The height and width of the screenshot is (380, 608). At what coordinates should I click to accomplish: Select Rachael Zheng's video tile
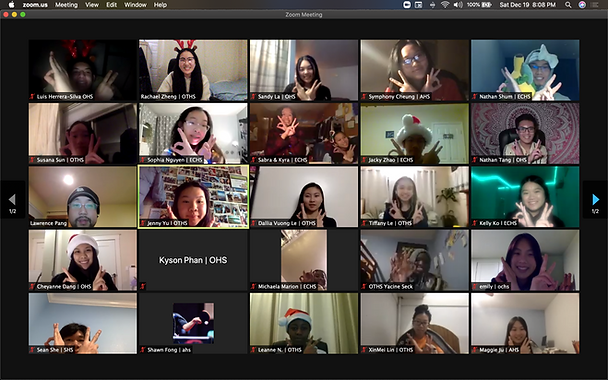193,70
